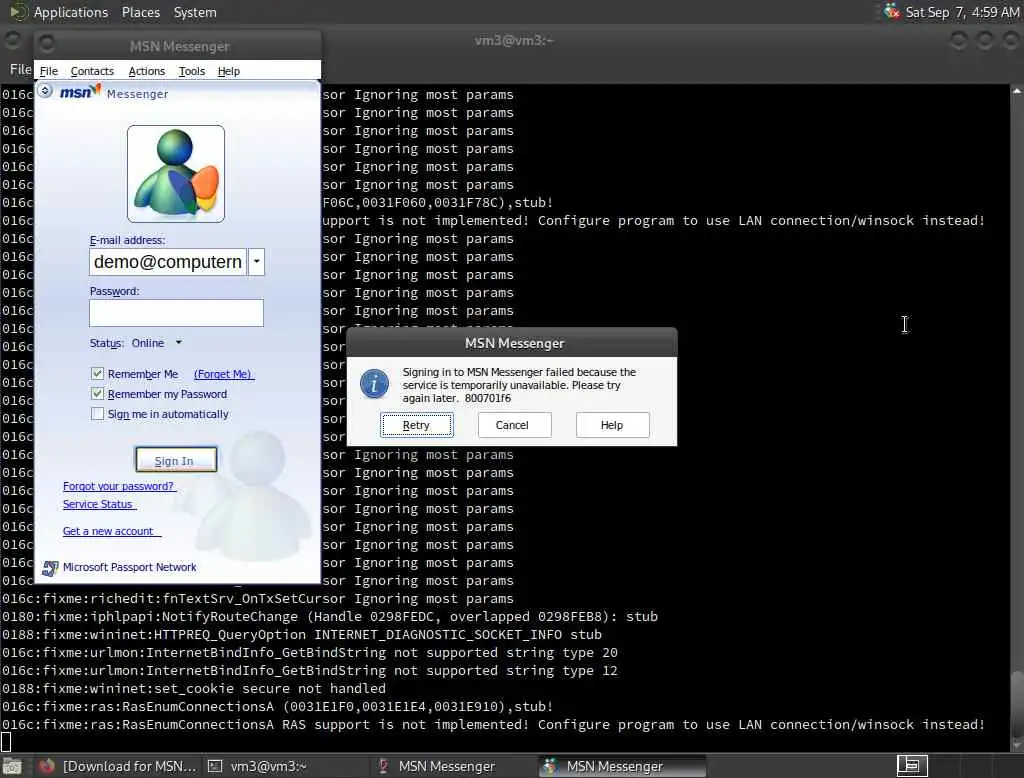Focus the Password input field
The image size is (1024, 778).
[x=176, y=313]
